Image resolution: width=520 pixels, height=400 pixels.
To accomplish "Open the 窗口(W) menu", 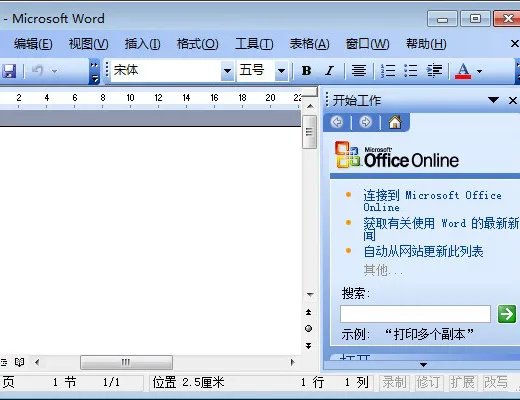I will 367,44.
